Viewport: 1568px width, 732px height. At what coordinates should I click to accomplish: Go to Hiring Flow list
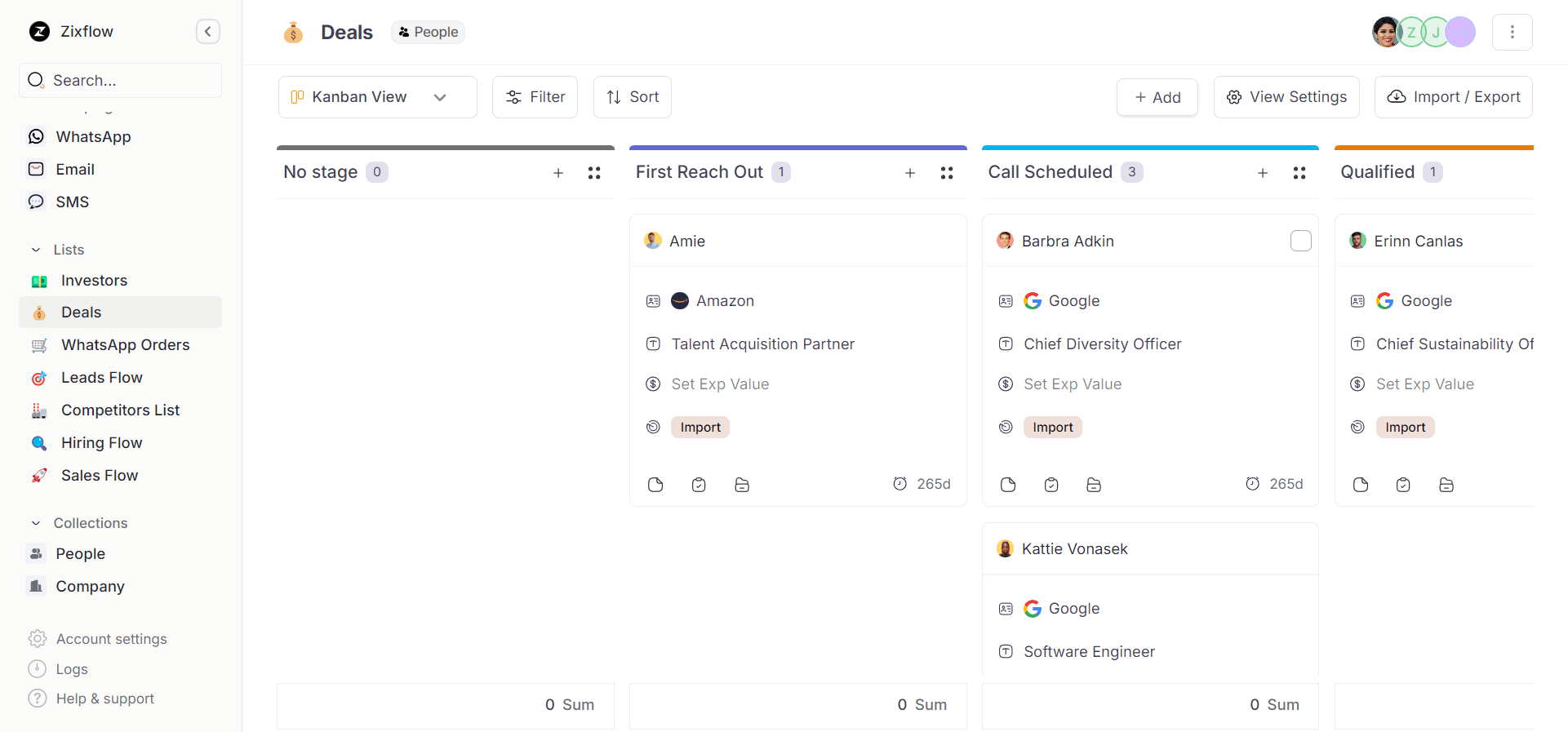click(101, 443)
